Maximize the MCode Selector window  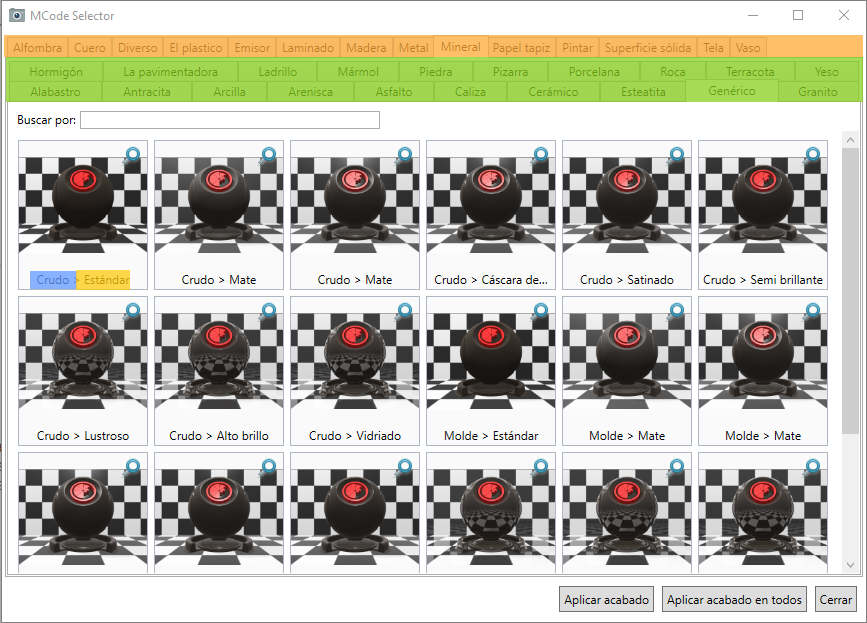[798, 15]
